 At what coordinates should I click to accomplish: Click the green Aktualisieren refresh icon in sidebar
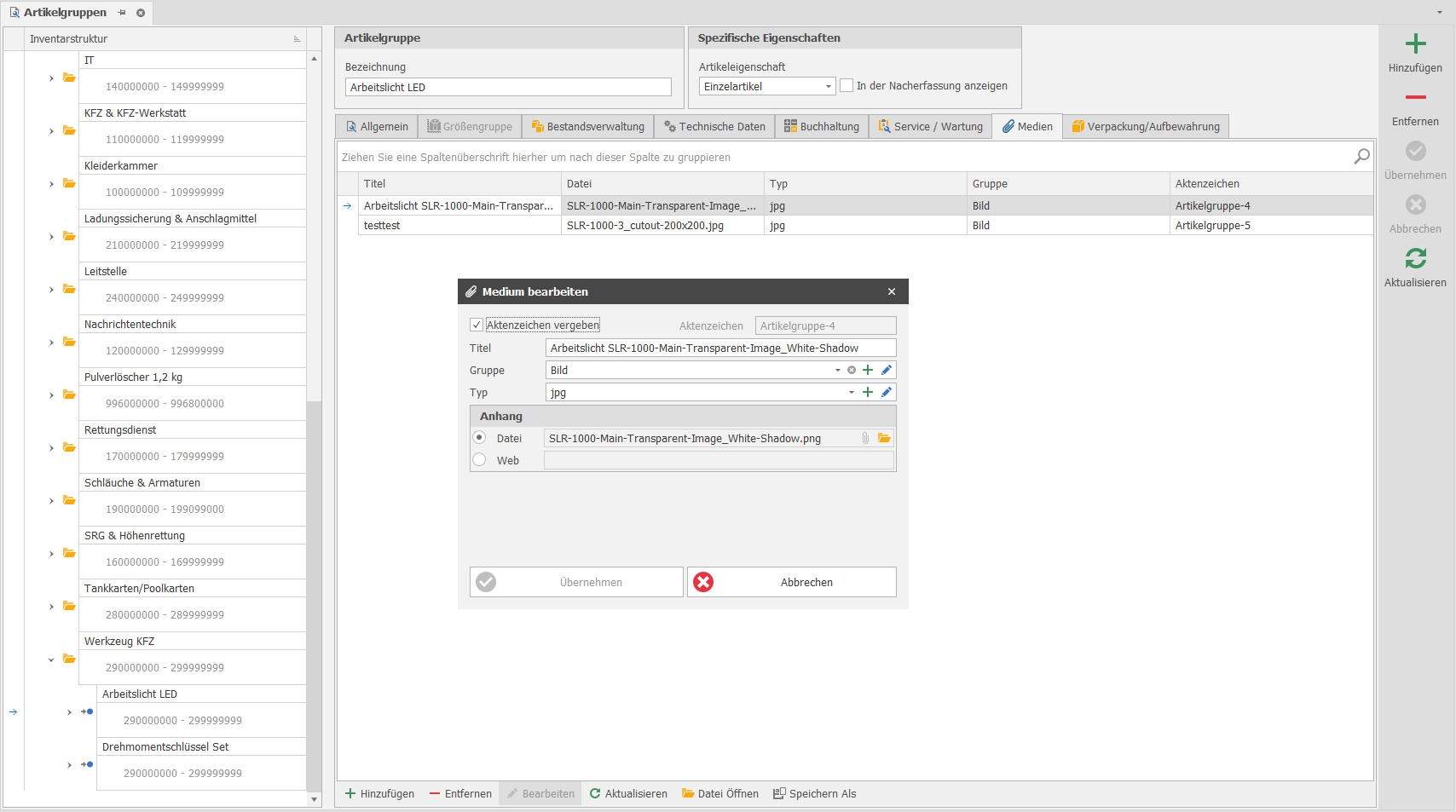[1415, 259]
